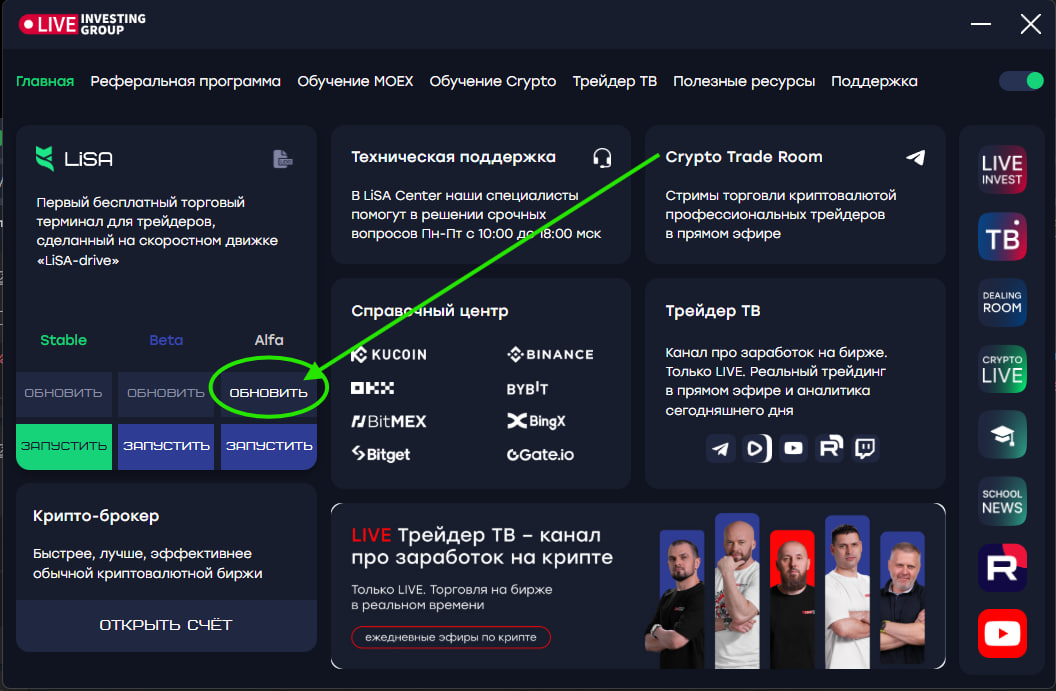Screen dimensions: 1056x691
Task: Open the Полезные ресурсы menu tab
Action: coord(744,81)
